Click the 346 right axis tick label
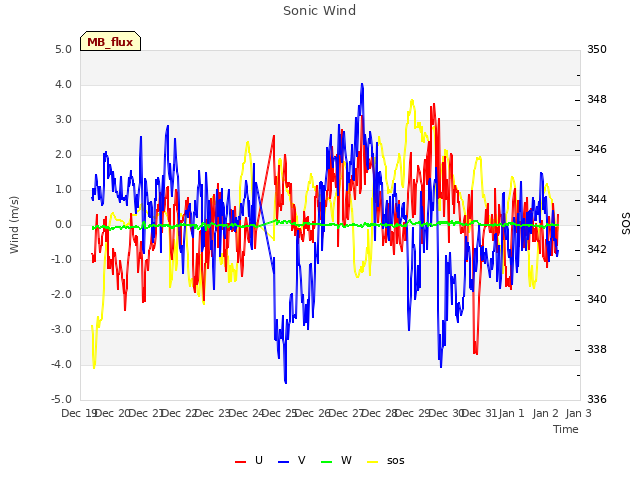640x480 pixels. pos(597,149)
